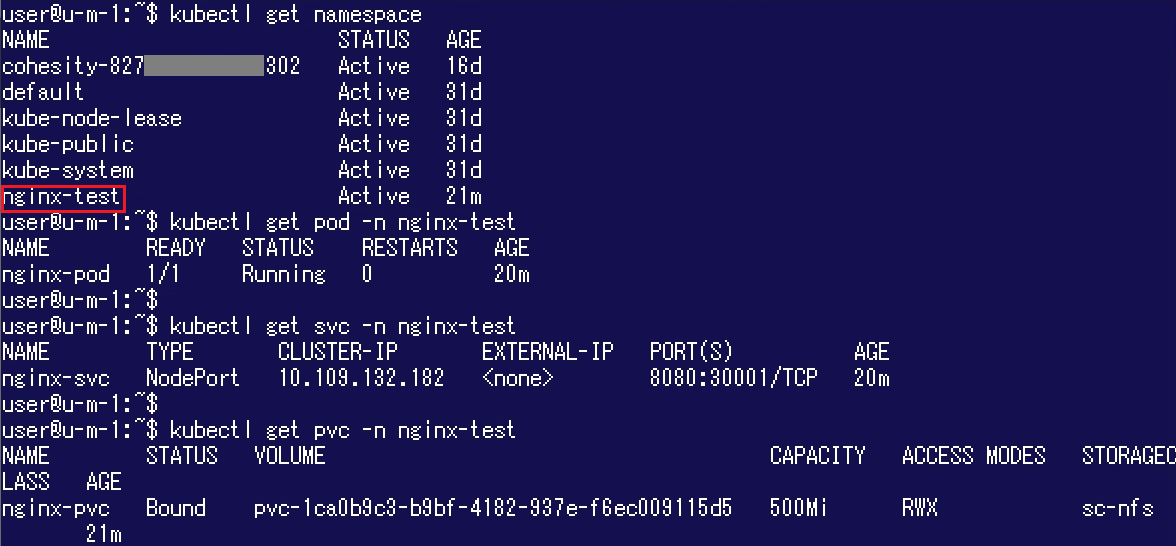The width and height of the screenshot is (1176, 546).
Task: Click the kube-public namespace row
Action: 242,144
